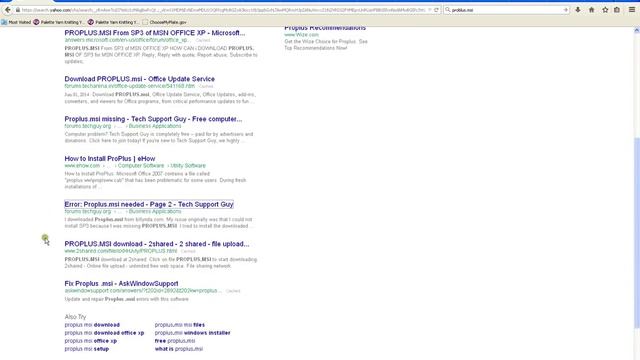Submit search with the go arrow
This screenshot has height=360, width=640.
coord(566,10)
